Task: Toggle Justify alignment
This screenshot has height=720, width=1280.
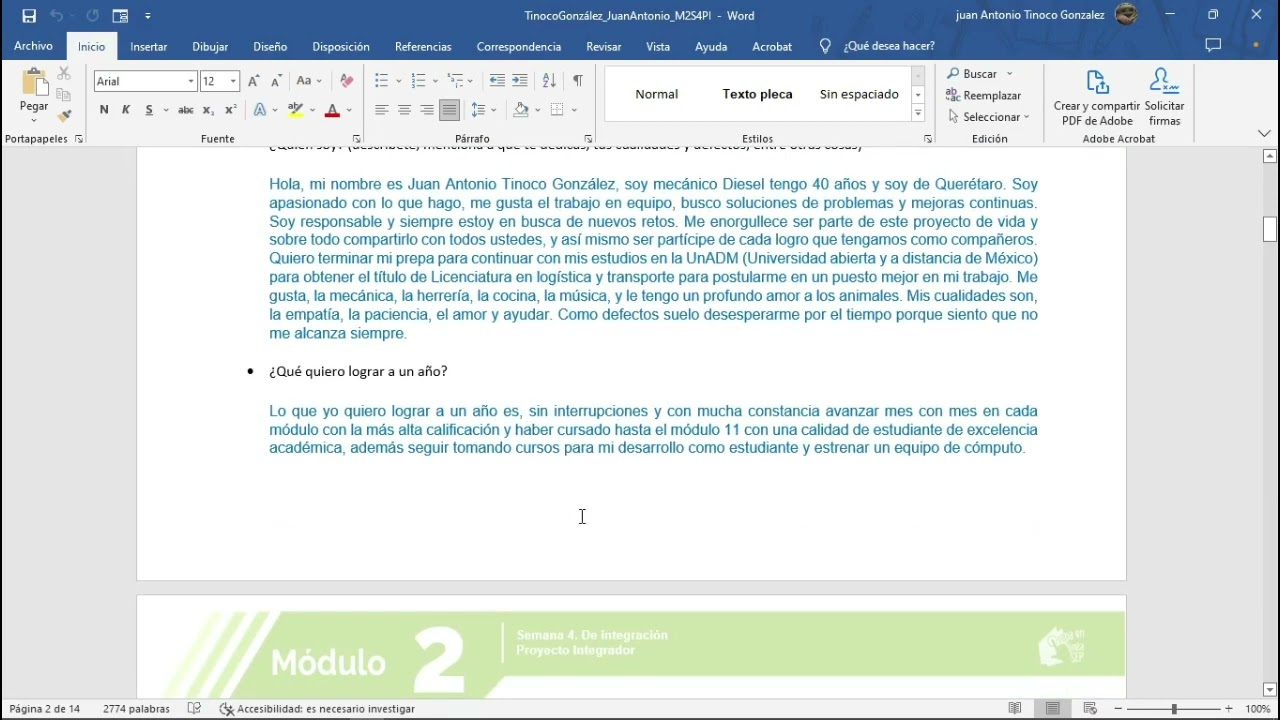Action: point(449,110)
